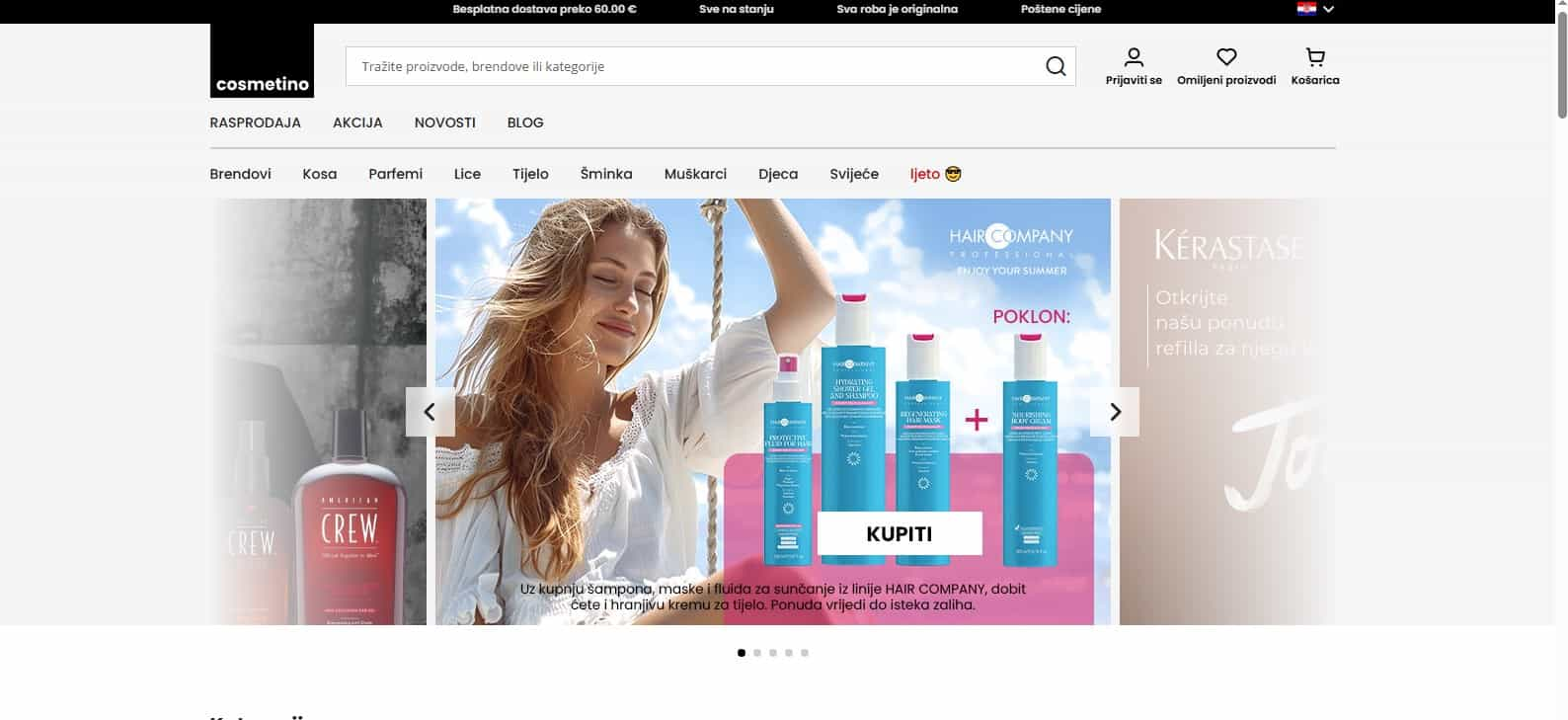This screenshot has width=1568, height=720.
Task: Open the AKCIJA menu item
Action: [357, 122]
